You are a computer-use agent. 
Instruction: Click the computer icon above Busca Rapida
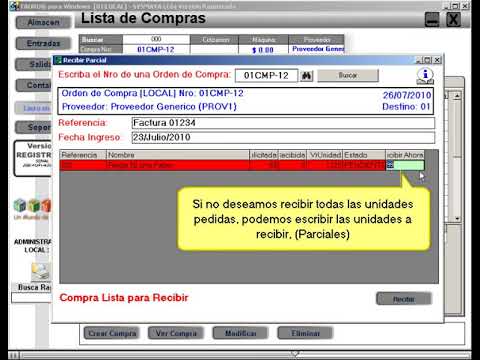(x=41, y=271)
